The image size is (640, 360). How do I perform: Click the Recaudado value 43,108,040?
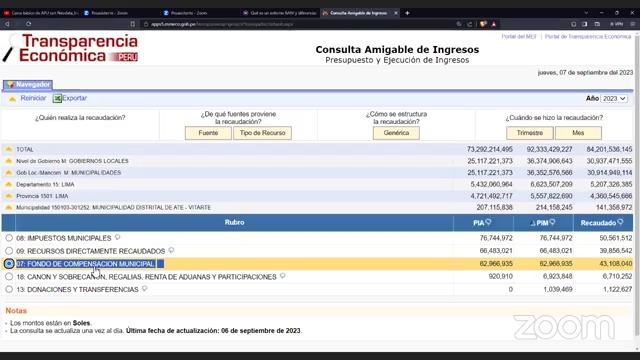coord(616,264)
